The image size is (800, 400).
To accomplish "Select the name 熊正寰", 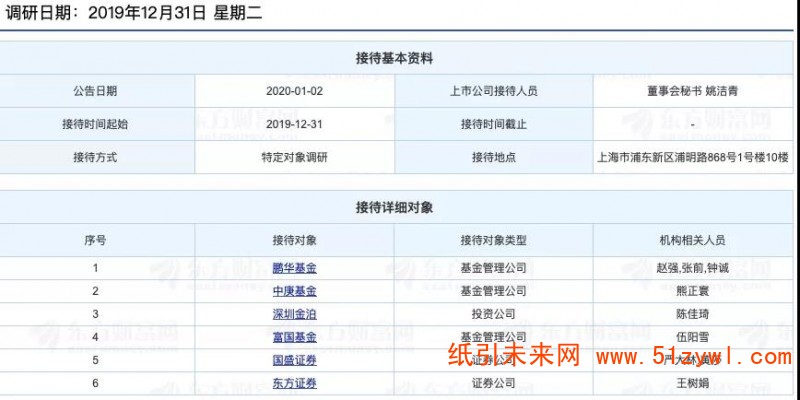I will pos(693,291).
